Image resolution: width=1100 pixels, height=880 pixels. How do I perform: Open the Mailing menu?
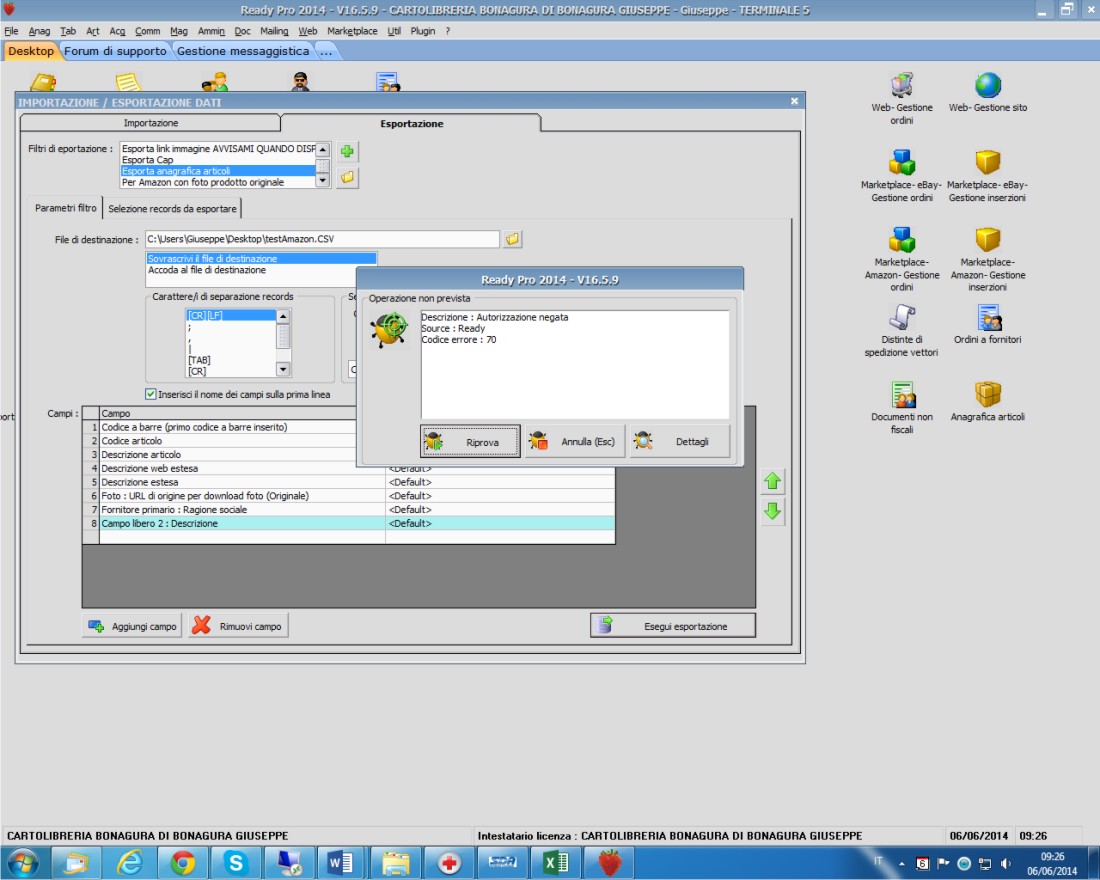pyautogui.click(x=274, y=31)
